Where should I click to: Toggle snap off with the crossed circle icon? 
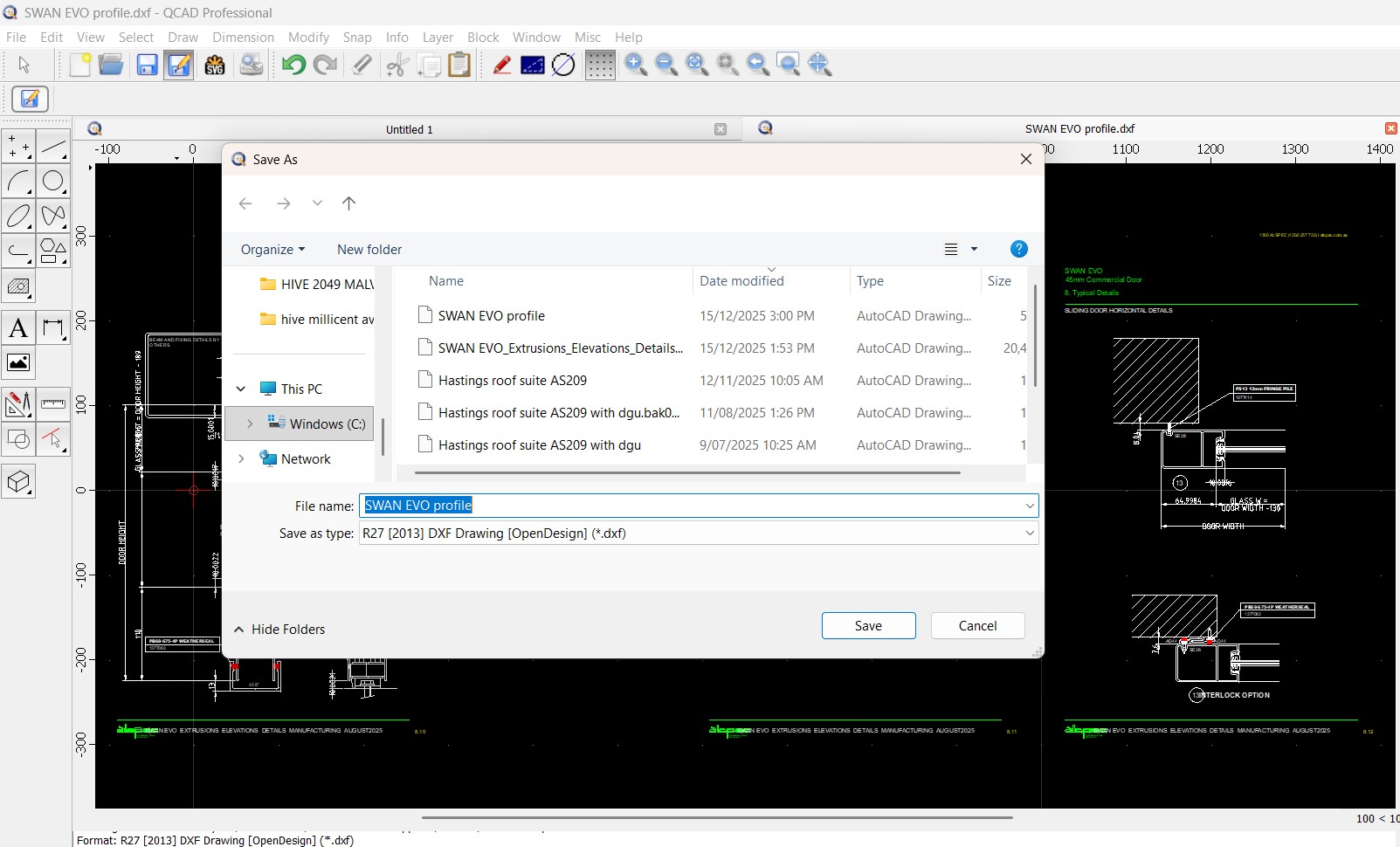coord(563,64)
